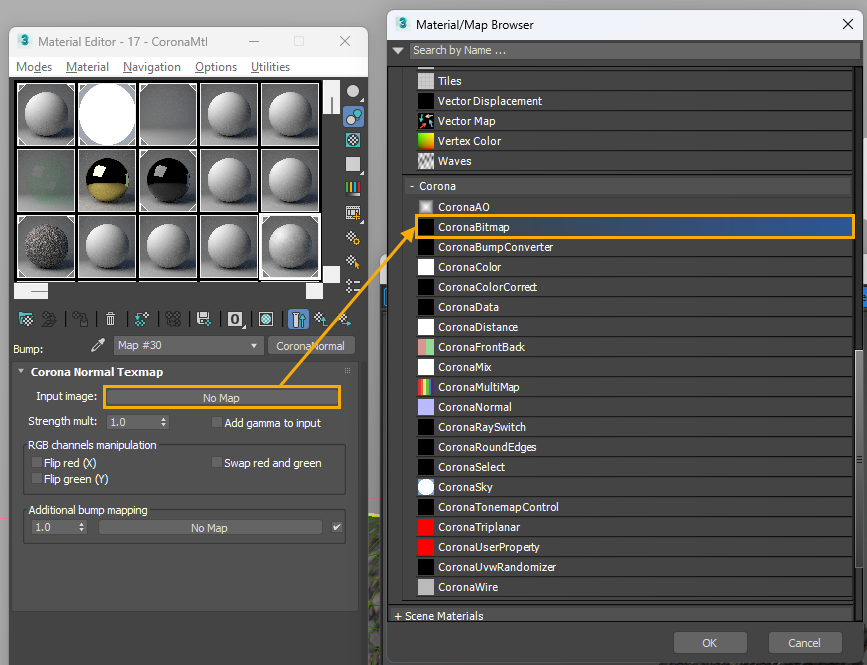Open the Sample Type sphere flyout

353,92
